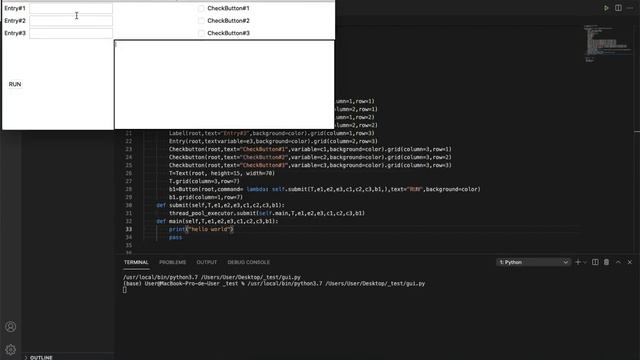Switch to the OUTPUT tab
Viewport: 640px width, 360px height.
click(x=207, y=262)
